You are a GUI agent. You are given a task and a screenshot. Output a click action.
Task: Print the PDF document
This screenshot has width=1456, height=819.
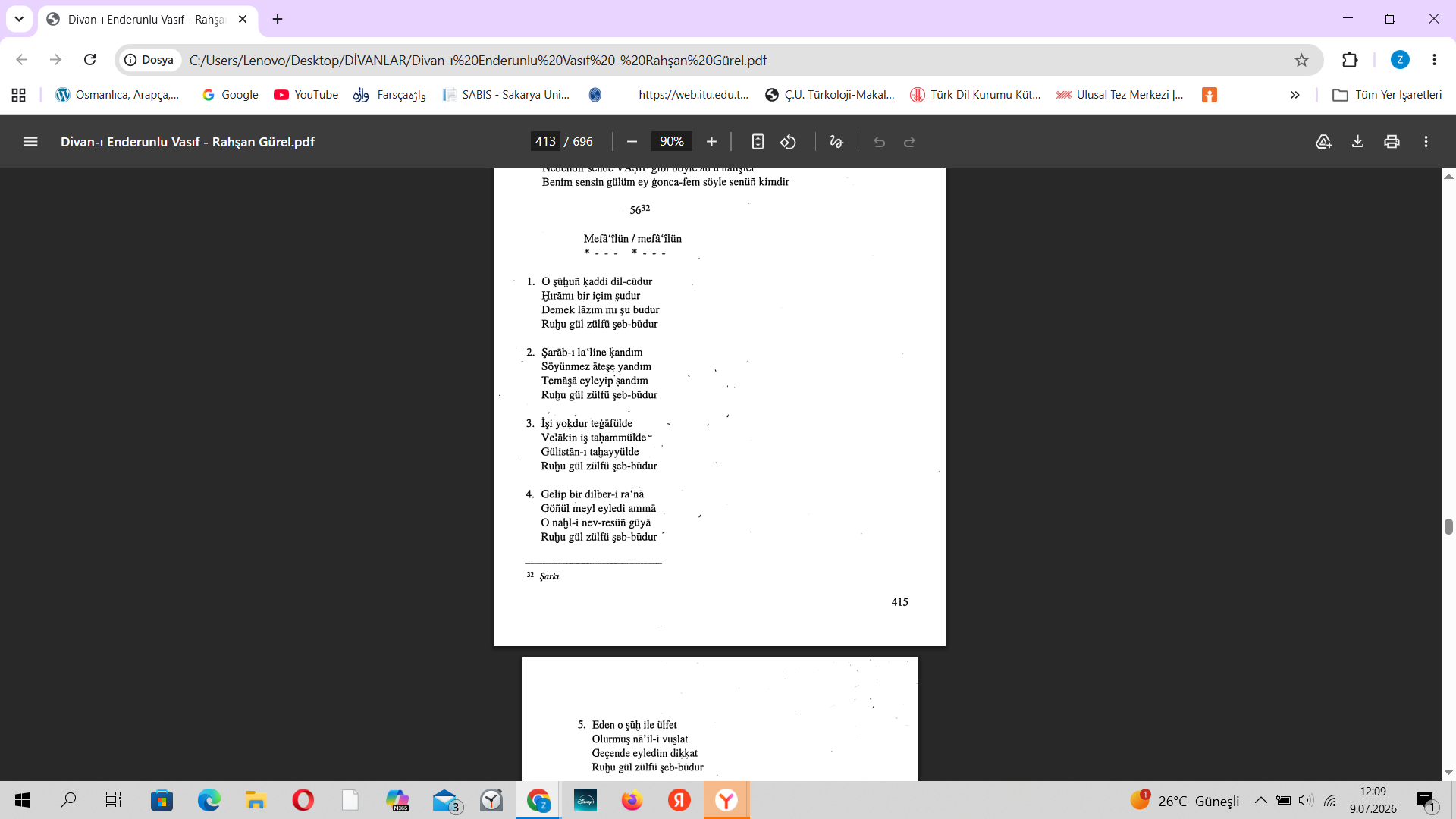pos(1392,142)
